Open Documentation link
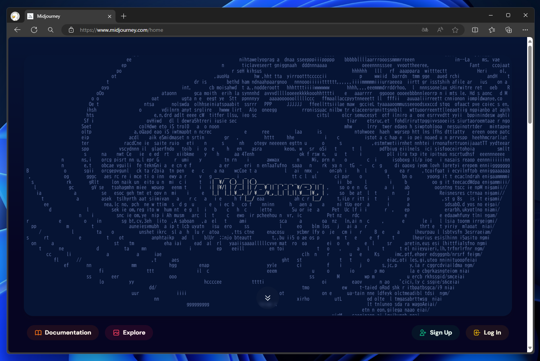The height and width of the screenshot is (361, 540). tap(63, 332)
